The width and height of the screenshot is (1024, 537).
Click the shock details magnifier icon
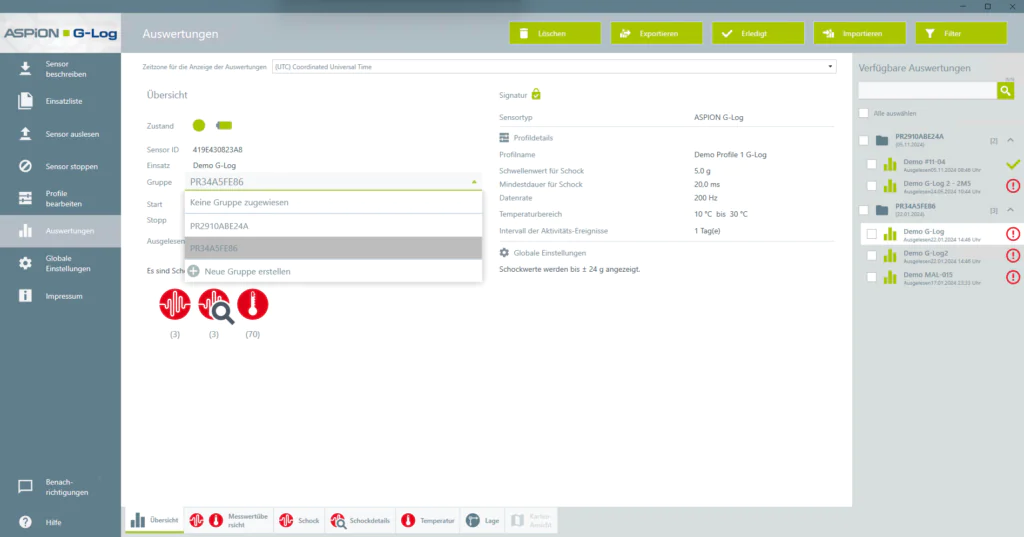[216, 306]
